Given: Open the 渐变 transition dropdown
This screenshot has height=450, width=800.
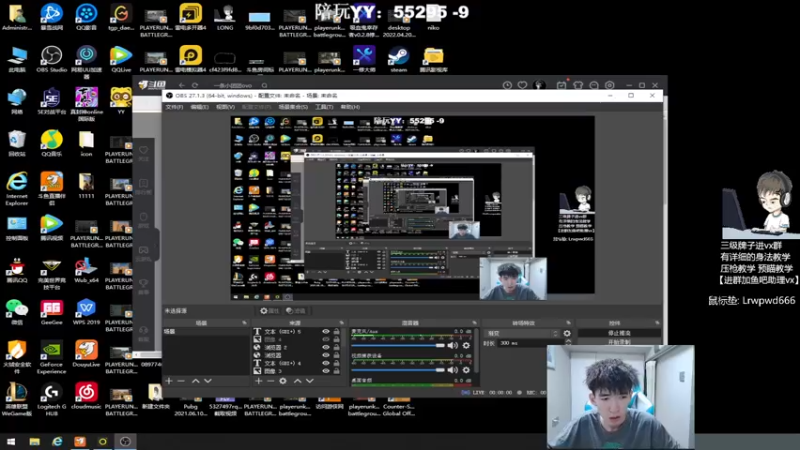Looking at the screenshot, I should (521, 333).
